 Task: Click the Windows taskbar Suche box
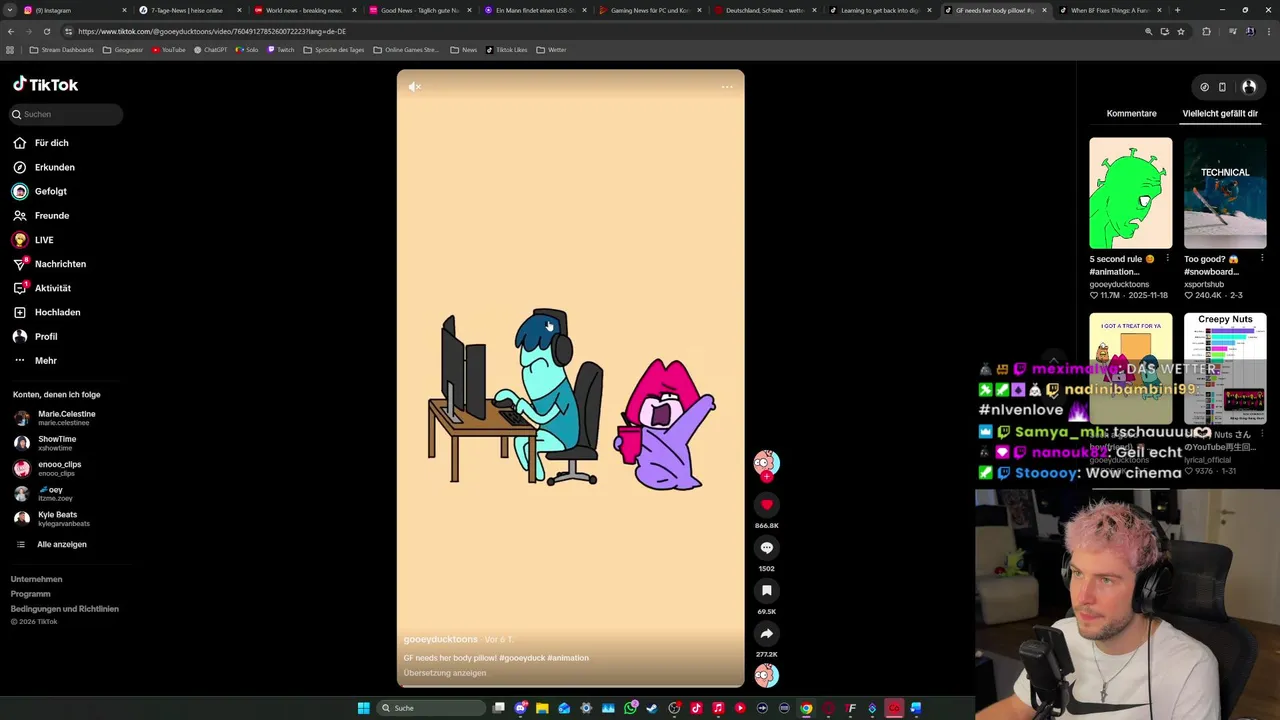pyautogui.click(x=432, y=708)
